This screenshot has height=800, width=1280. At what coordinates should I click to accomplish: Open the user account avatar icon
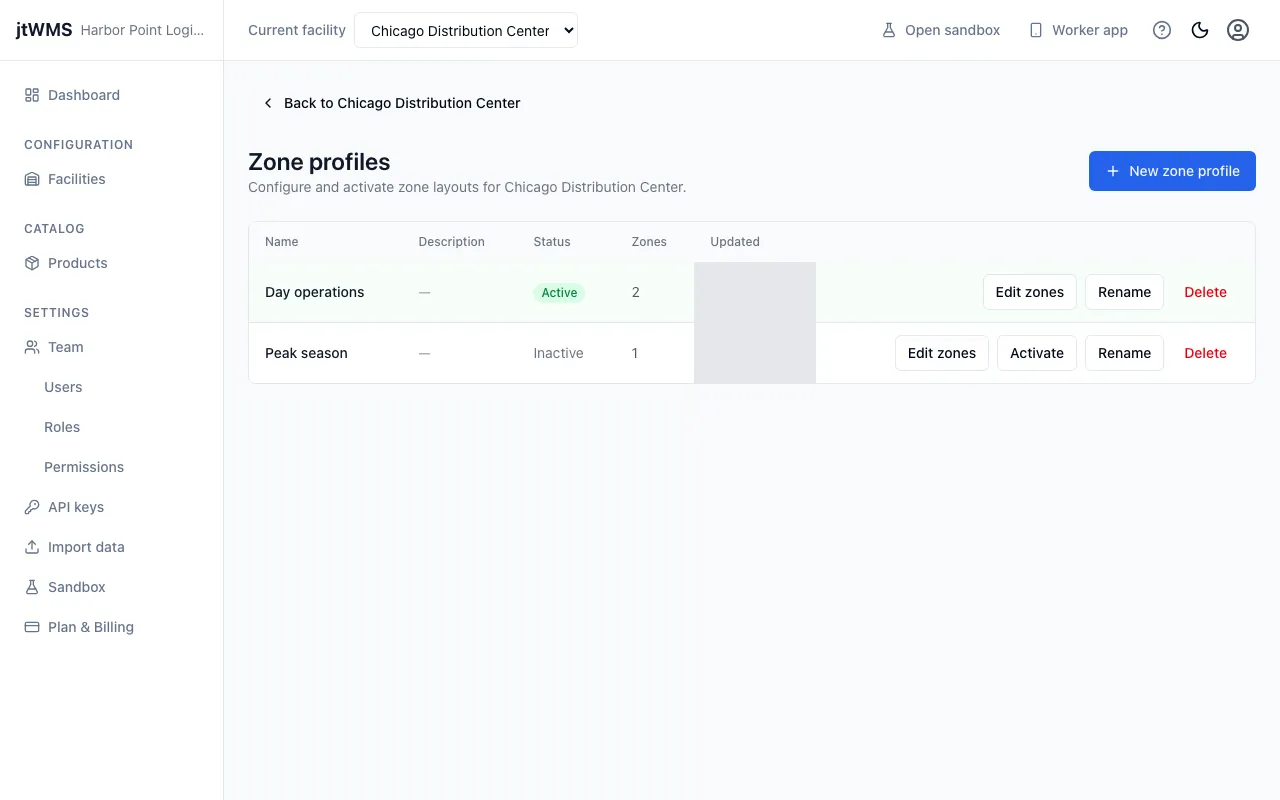click(1238, 30)
